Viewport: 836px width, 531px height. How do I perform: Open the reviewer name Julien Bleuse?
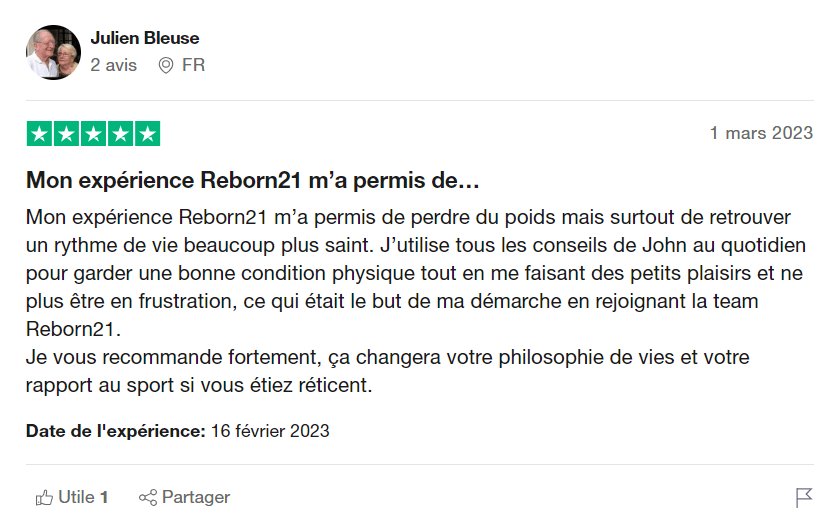point(145,38)
